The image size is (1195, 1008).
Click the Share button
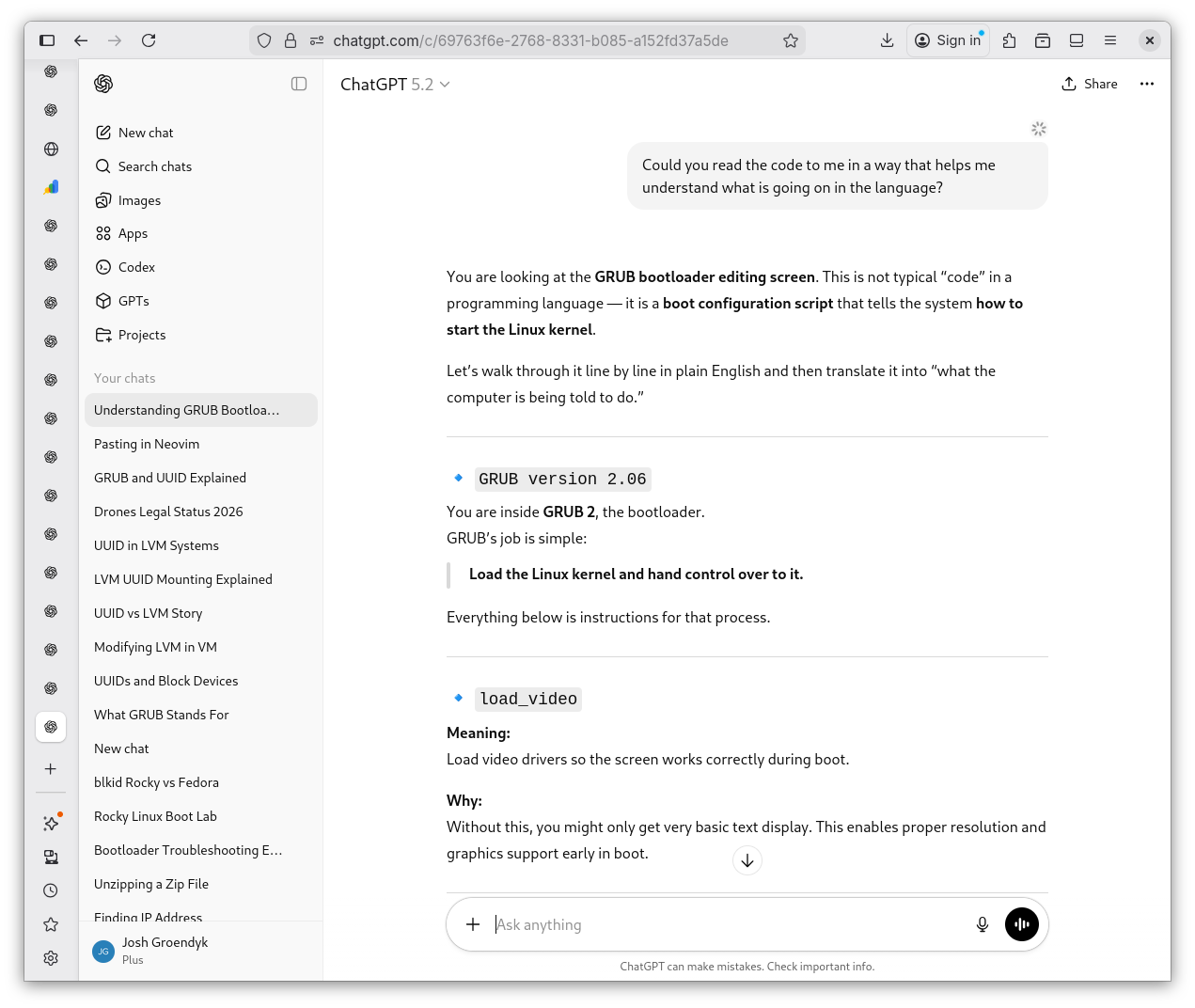1090,84
